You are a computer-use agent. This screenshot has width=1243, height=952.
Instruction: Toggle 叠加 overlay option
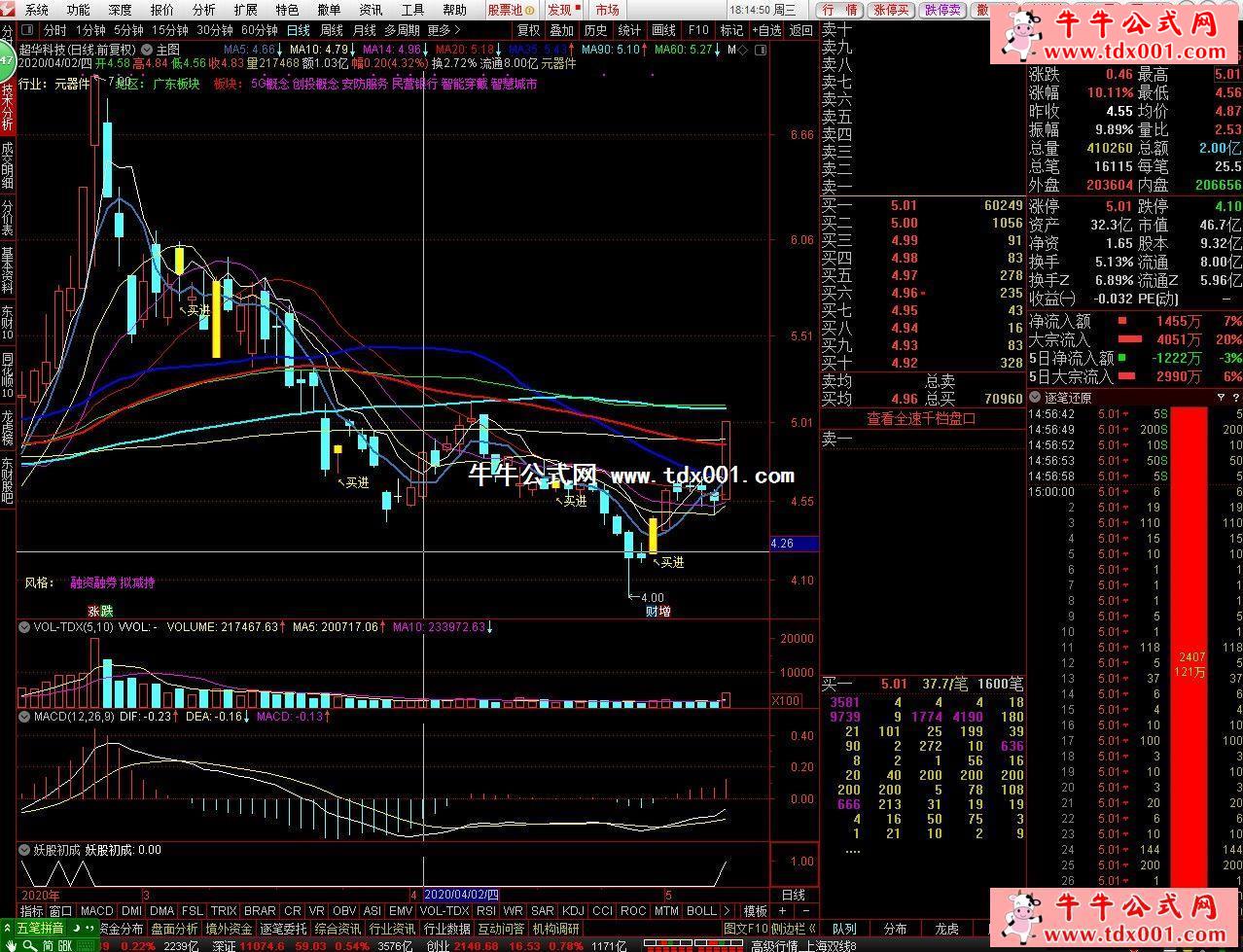(x=562, y=30)
